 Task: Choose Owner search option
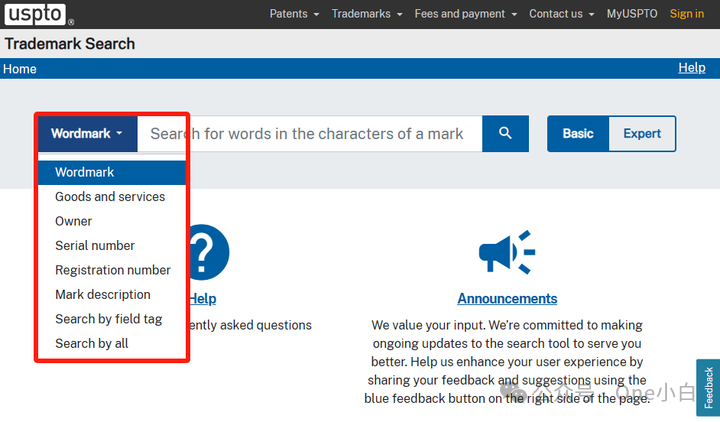(112, 221)
